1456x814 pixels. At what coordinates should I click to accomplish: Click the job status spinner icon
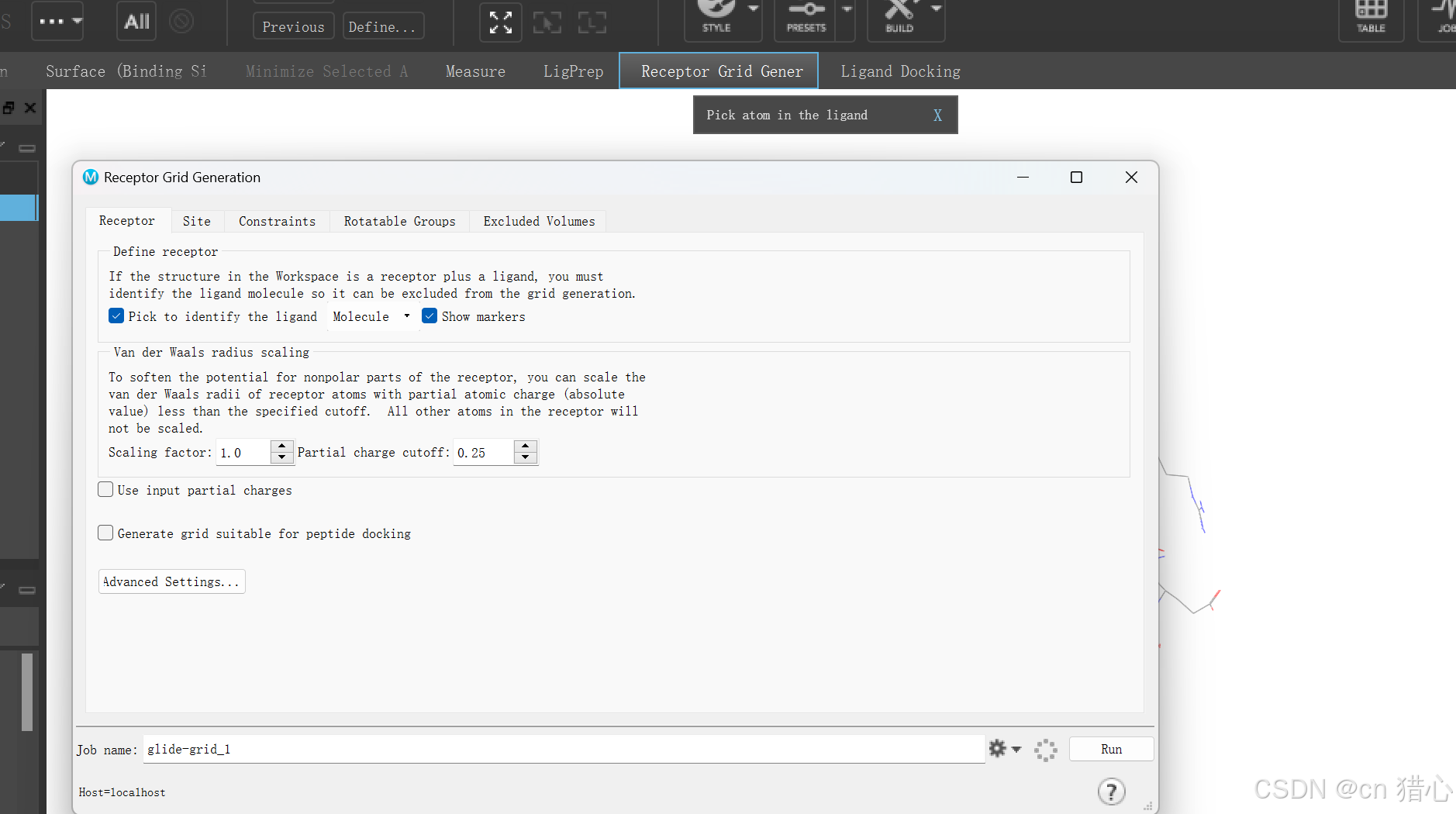click(x=1045, y=750)
